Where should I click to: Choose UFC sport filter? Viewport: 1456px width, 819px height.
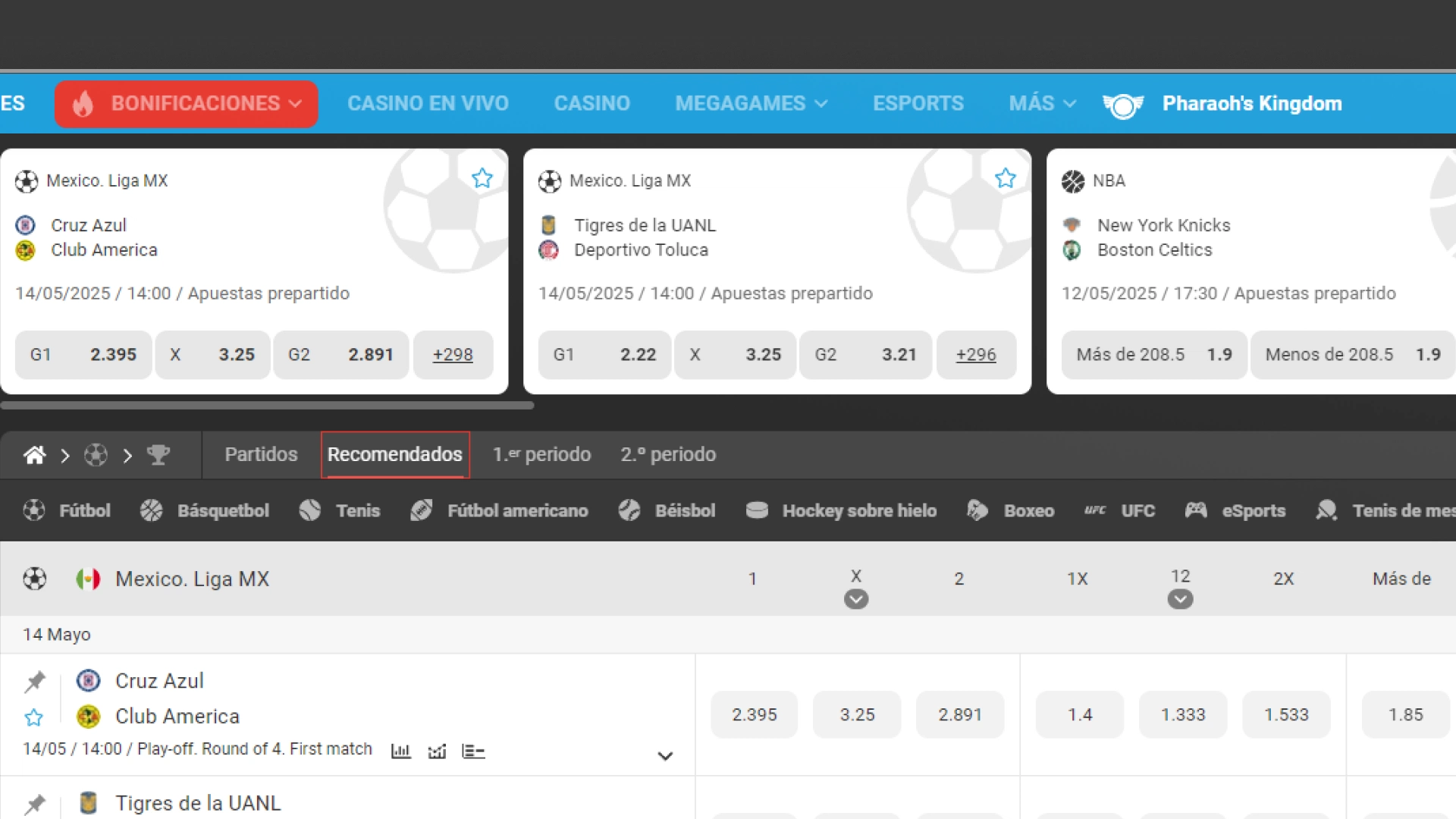(1119, 510)
